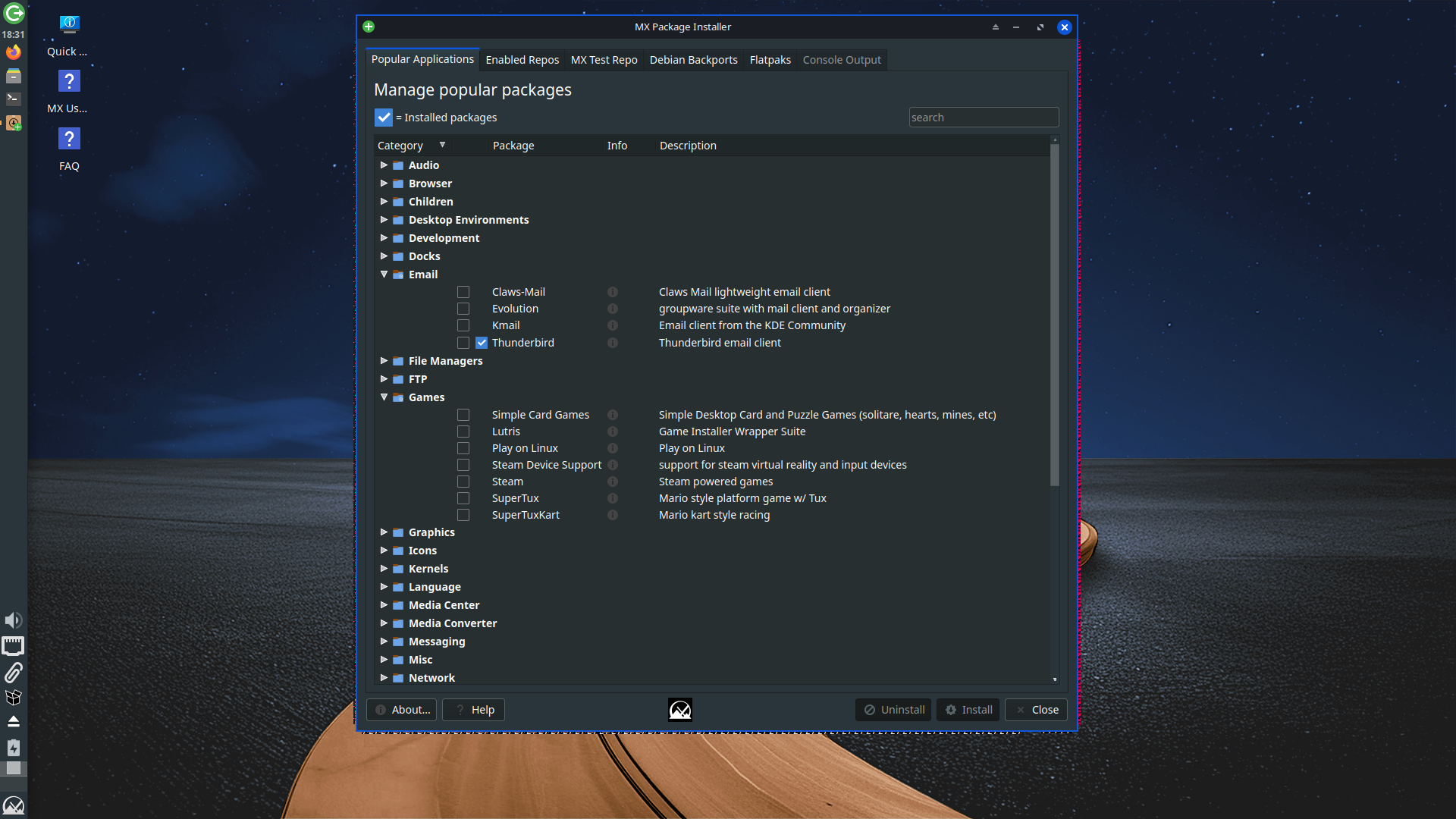The width and height of the screenshot is (1456, 819).
Task: Click the Install button
Action: tap(968, 710)
